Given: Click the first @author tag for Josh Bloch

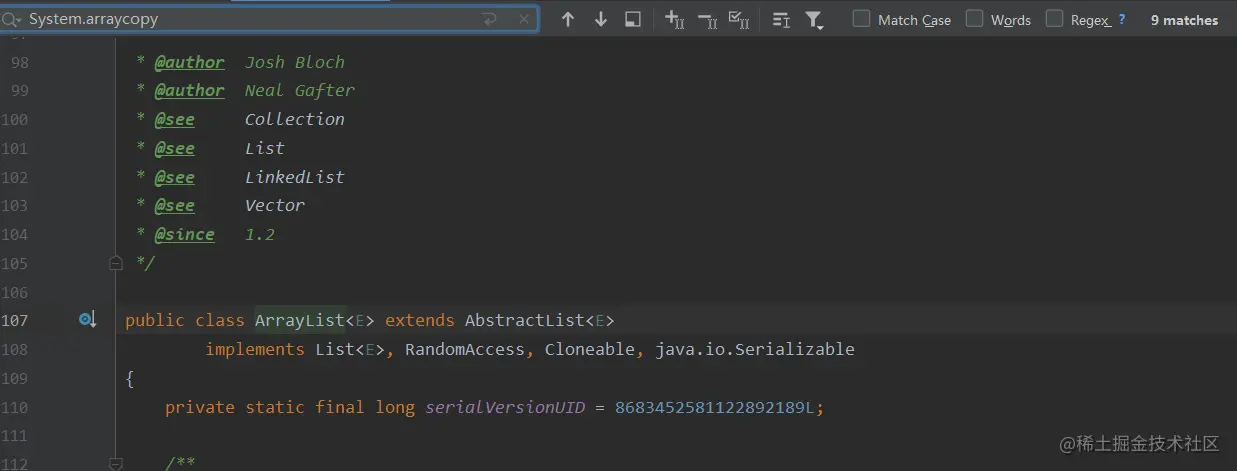Looking at the screenshot, I should (189, 62).
